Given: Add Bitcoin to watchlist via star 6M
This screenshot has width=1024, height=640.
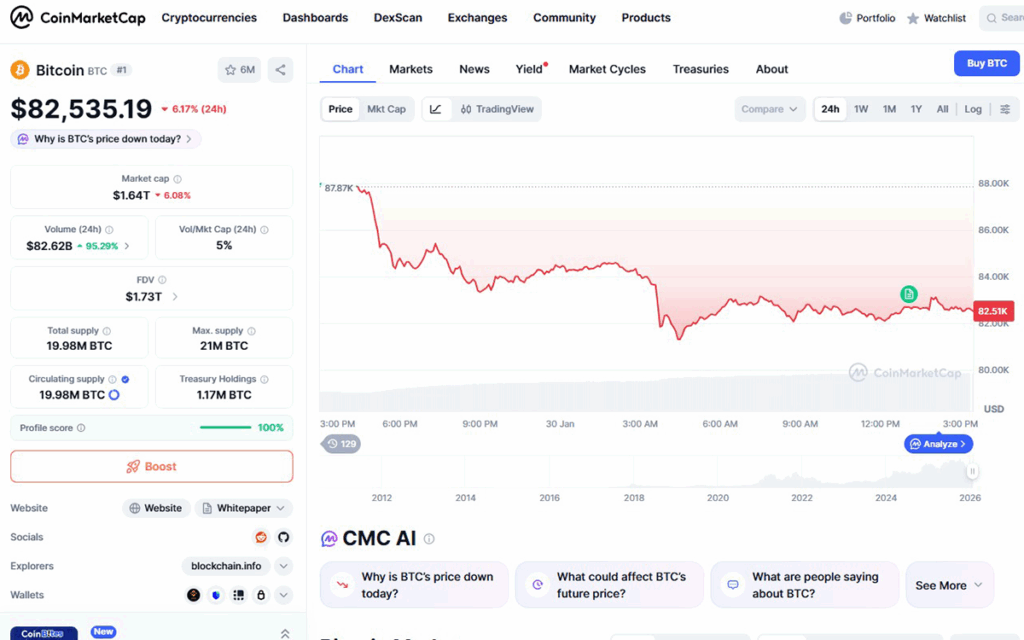Looking at the screenshot, I should pos(239,70).
